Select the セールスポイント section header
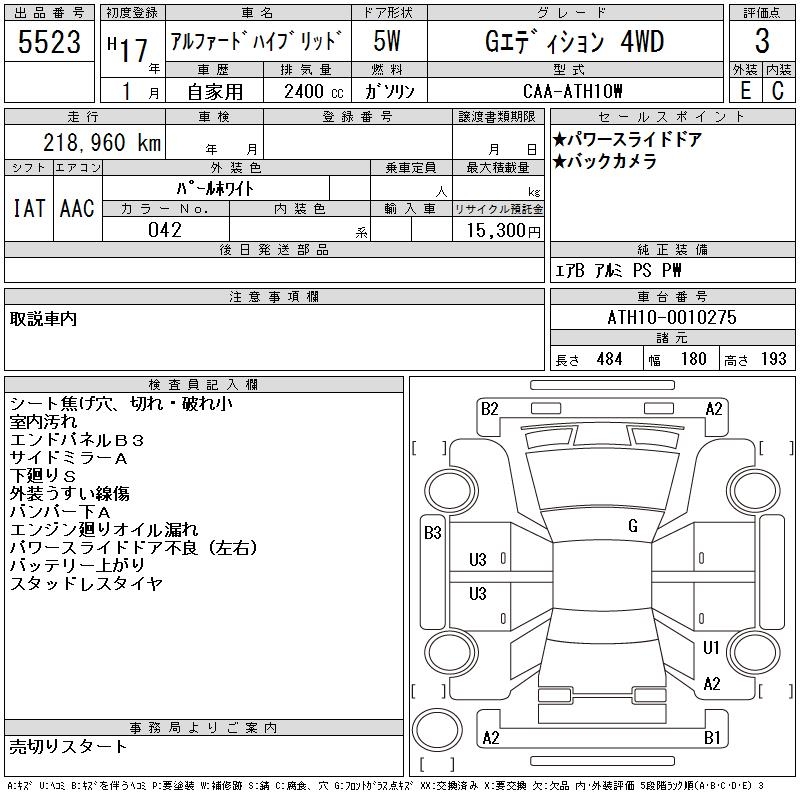 672,117
